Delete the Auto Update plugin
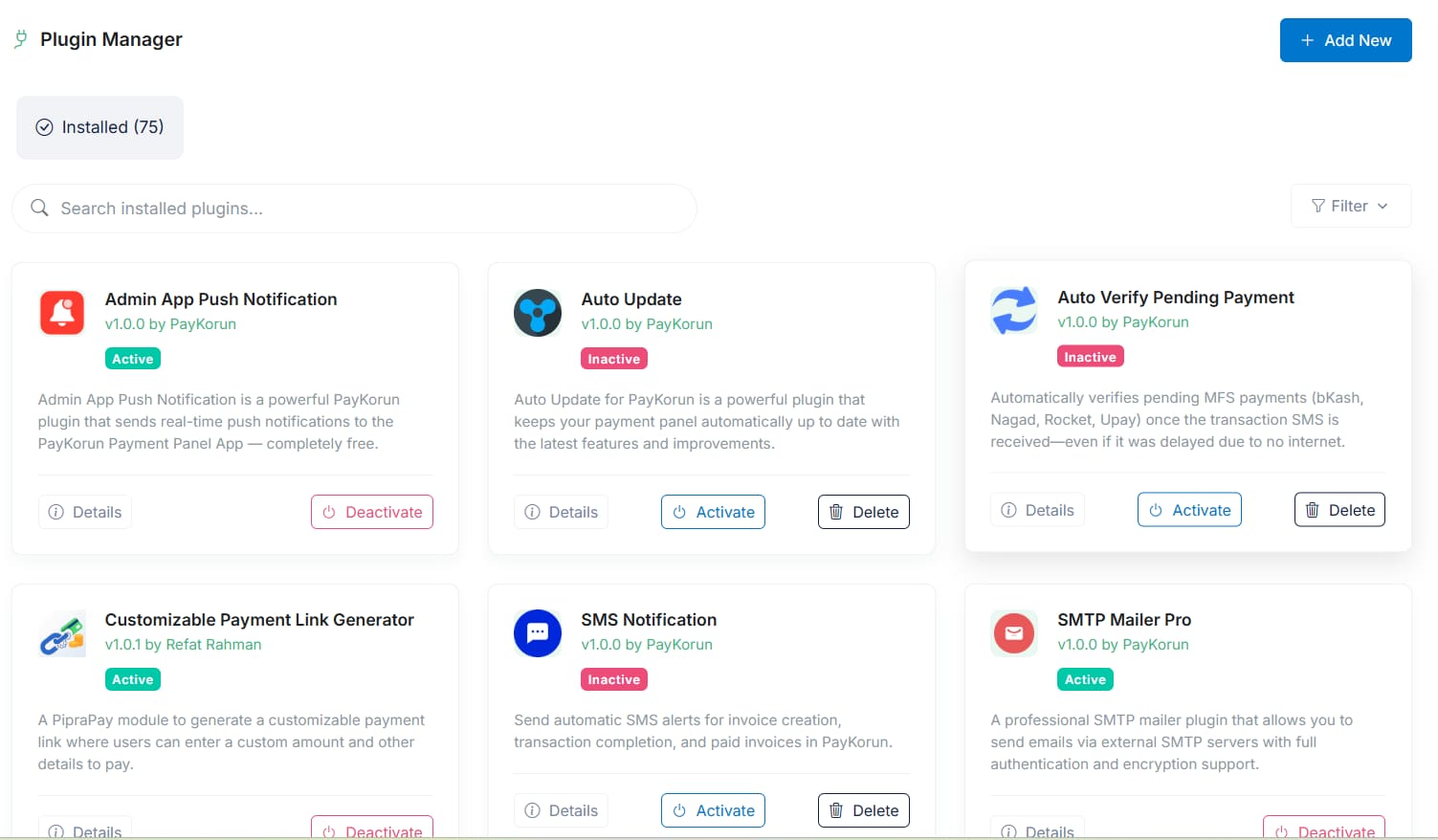The width and height of the screenshot is (1438, 840). (863, 512)
